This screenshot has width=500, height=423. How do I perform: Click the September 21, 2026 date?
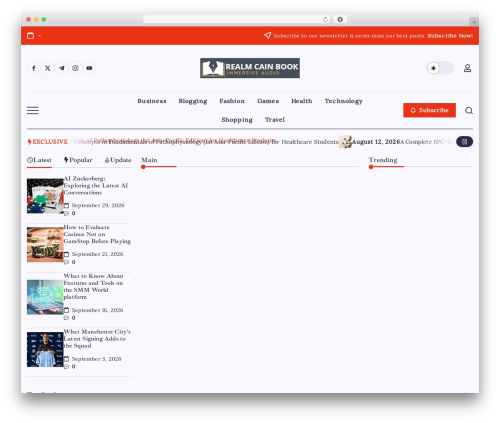97,254
